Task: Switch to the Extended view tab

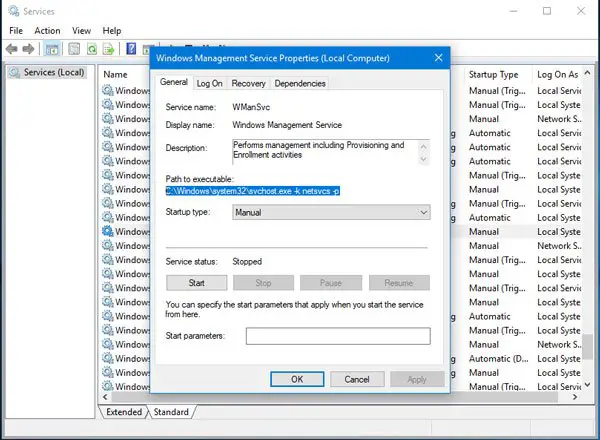Action: pos(124,412)
